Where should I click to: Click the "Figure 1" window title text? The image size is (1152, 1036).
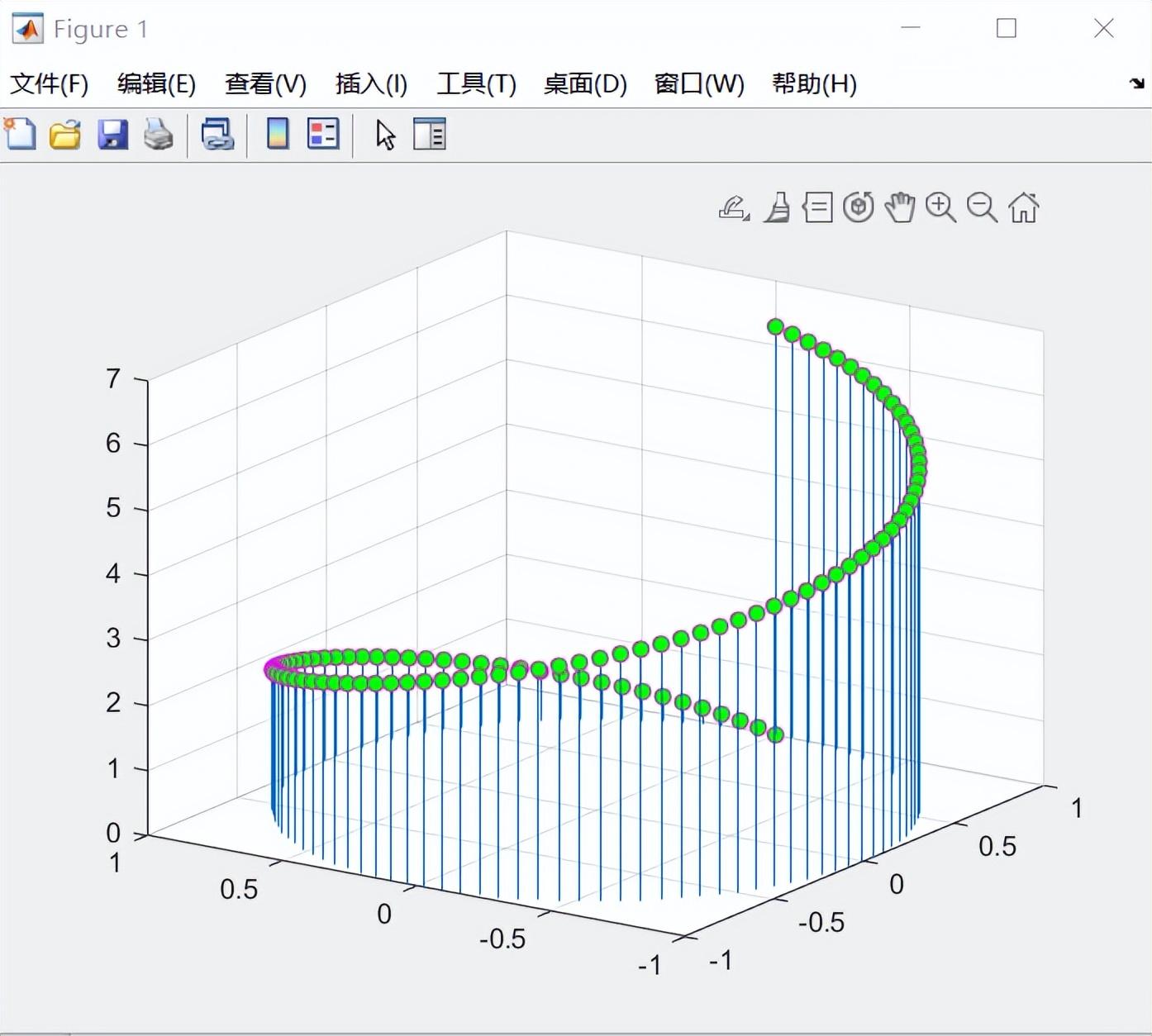100,29
